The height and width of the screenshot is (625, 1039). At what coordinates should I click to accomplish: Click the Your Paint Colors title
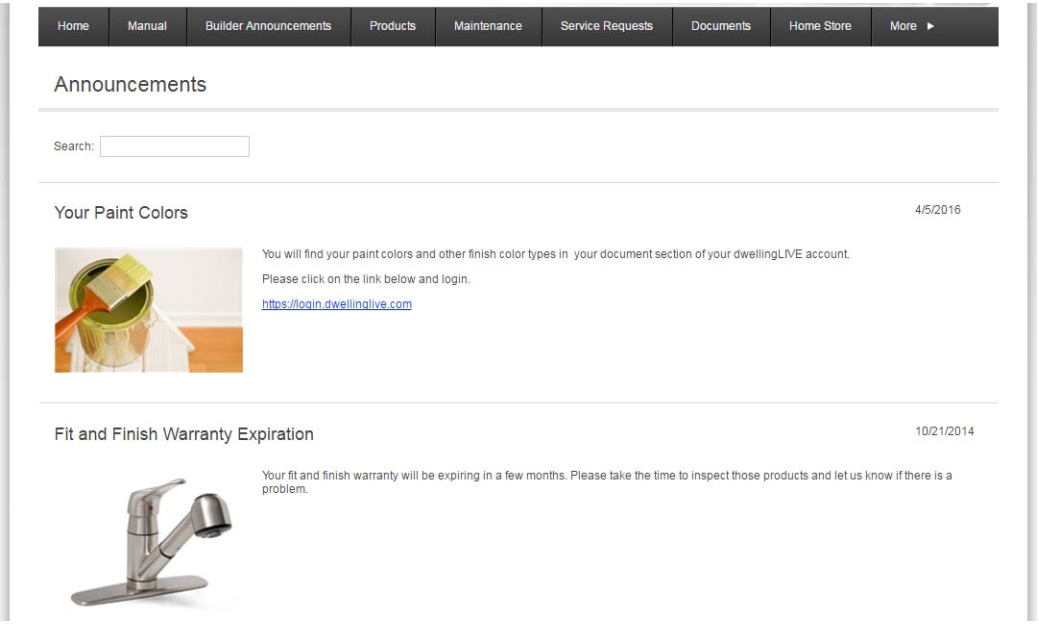point(121,213)
